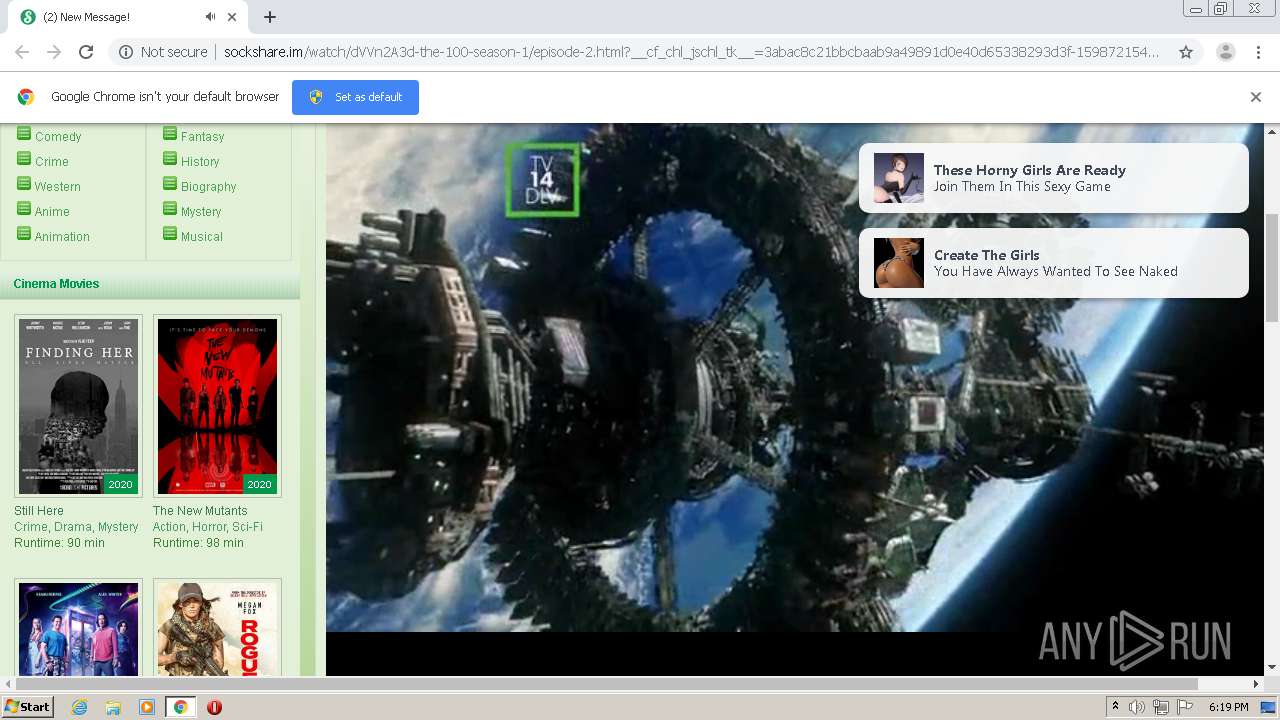Close the '(2) New Message!' tab

233,17
